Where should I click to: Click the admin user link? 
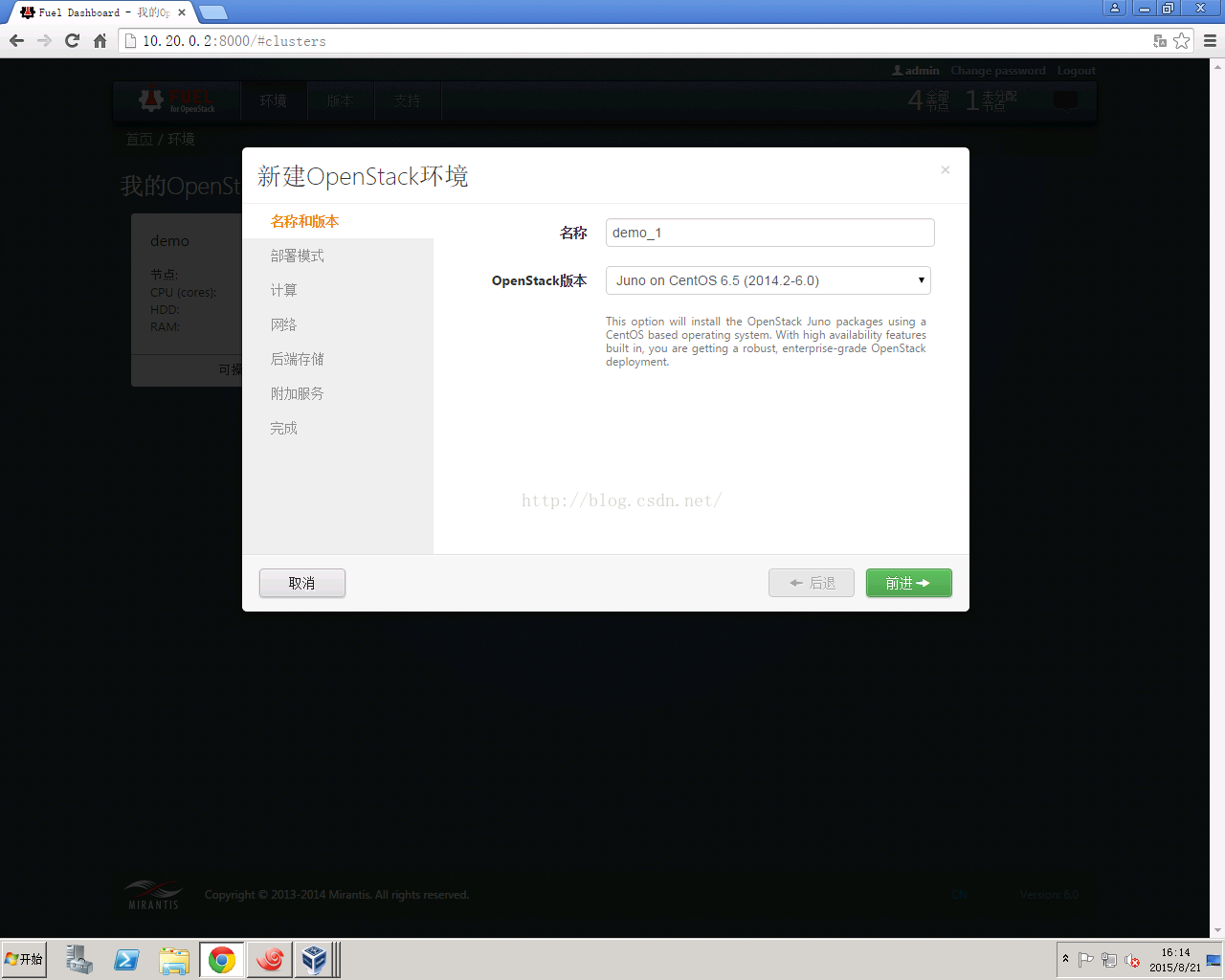coord(916,71)
